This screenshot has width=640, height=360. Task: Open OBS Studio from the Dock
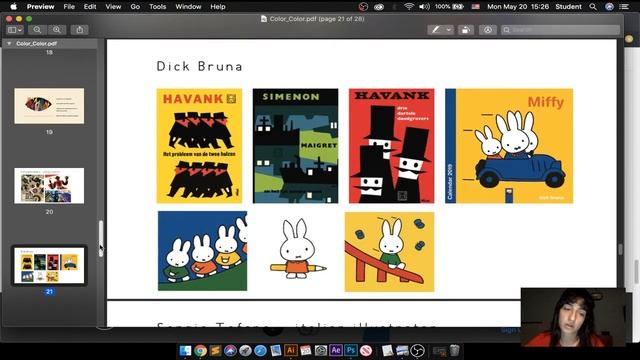[418, 351]
